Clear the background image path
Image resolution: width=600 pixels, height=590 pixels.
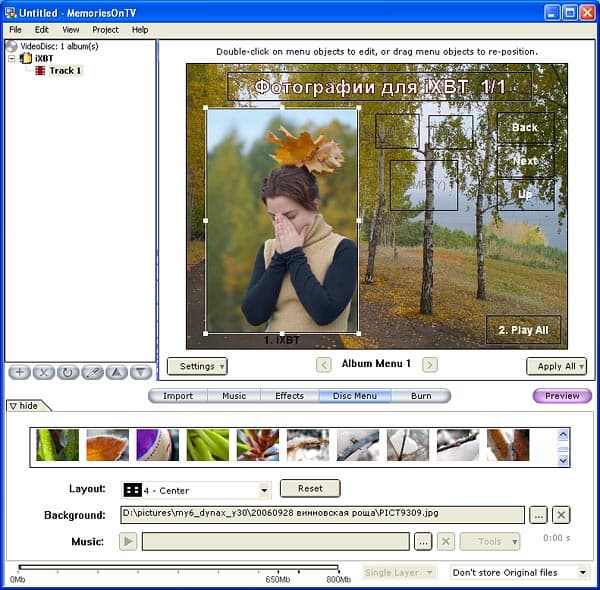[561, 515]
